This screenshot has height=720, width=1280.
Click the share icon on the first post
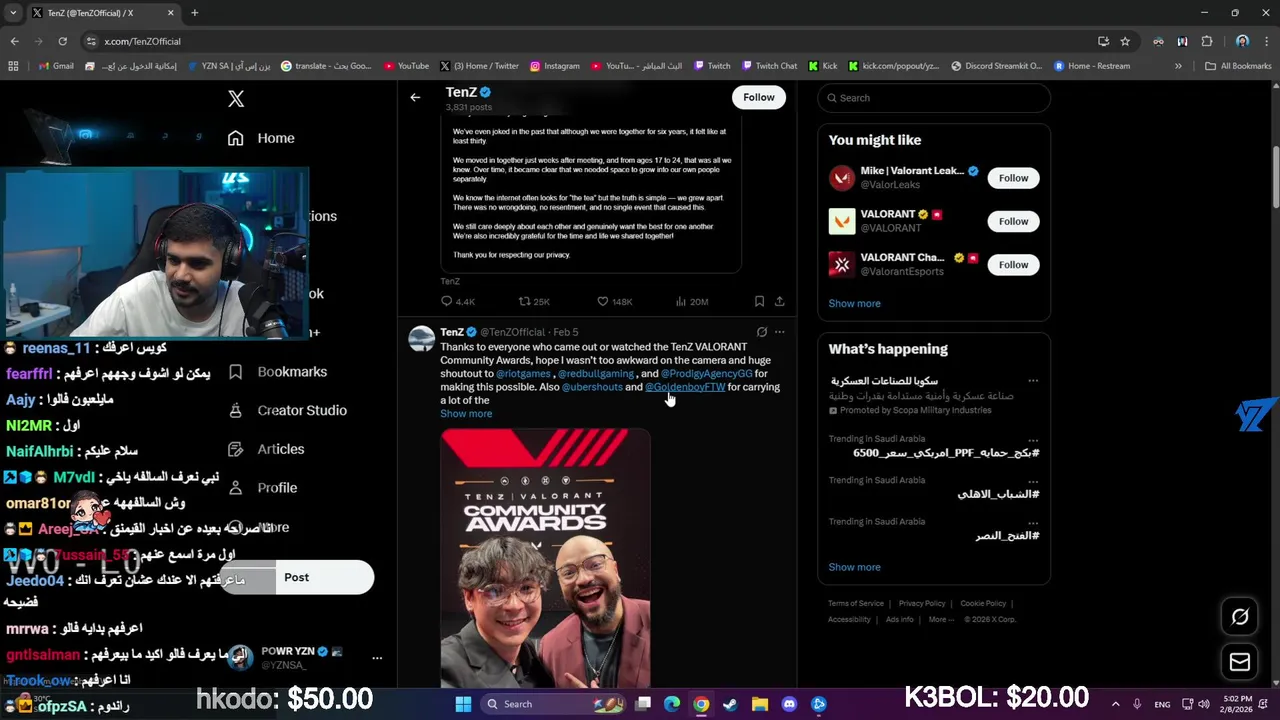click(x=779, y=301)
